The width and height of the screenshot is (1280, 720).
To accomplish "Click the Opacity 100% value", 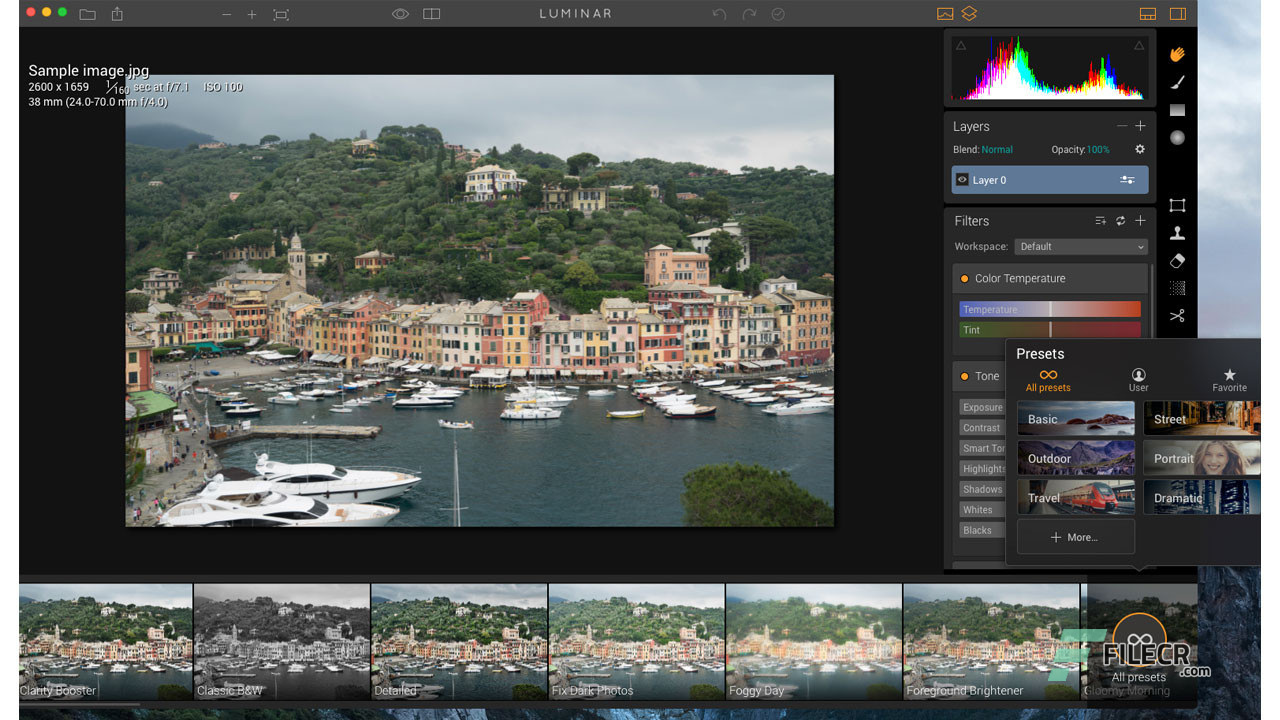I will 1098,150.
